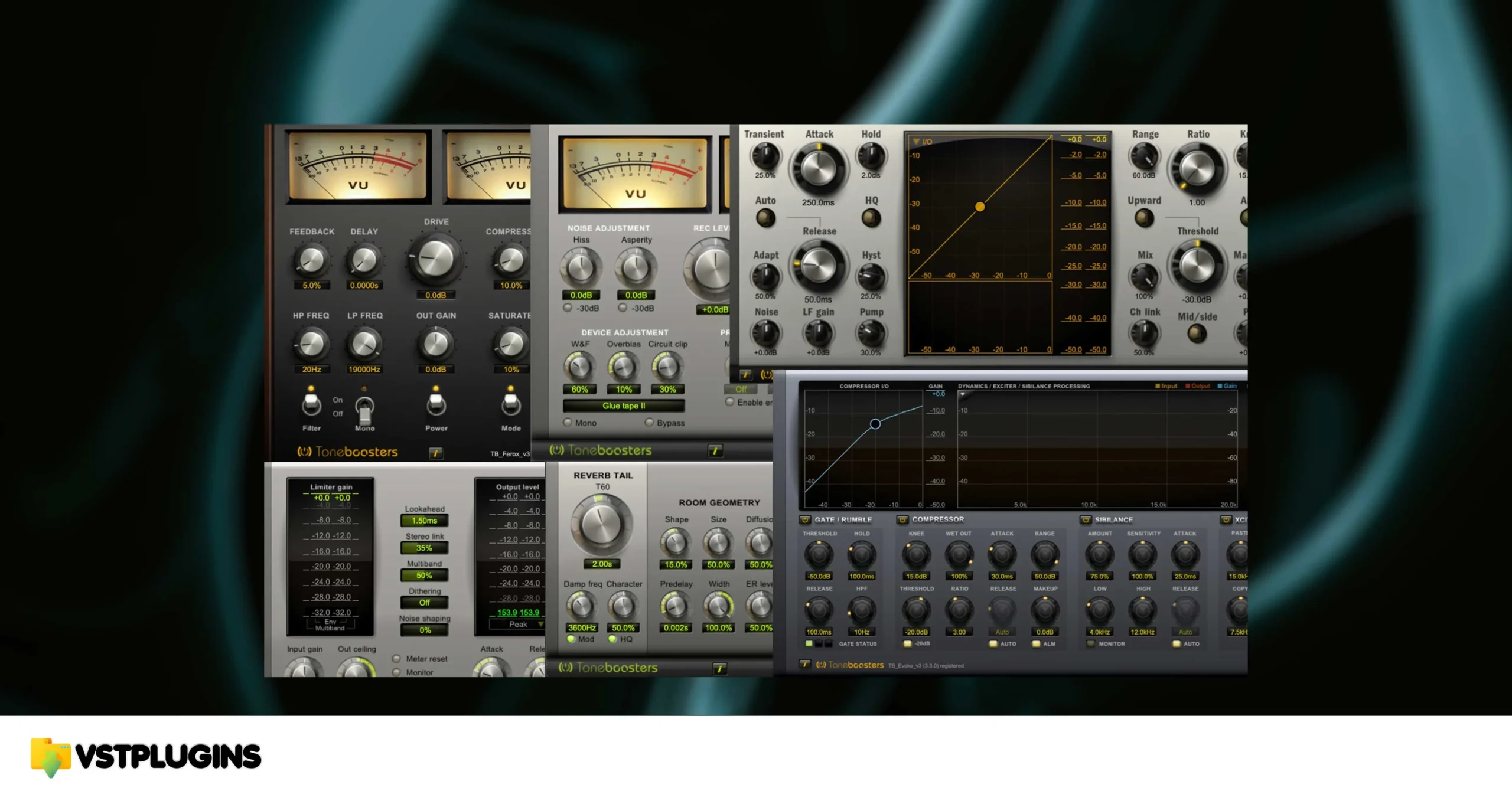Open the I/O dropdown triangle in compressor graph

point(916,142)
